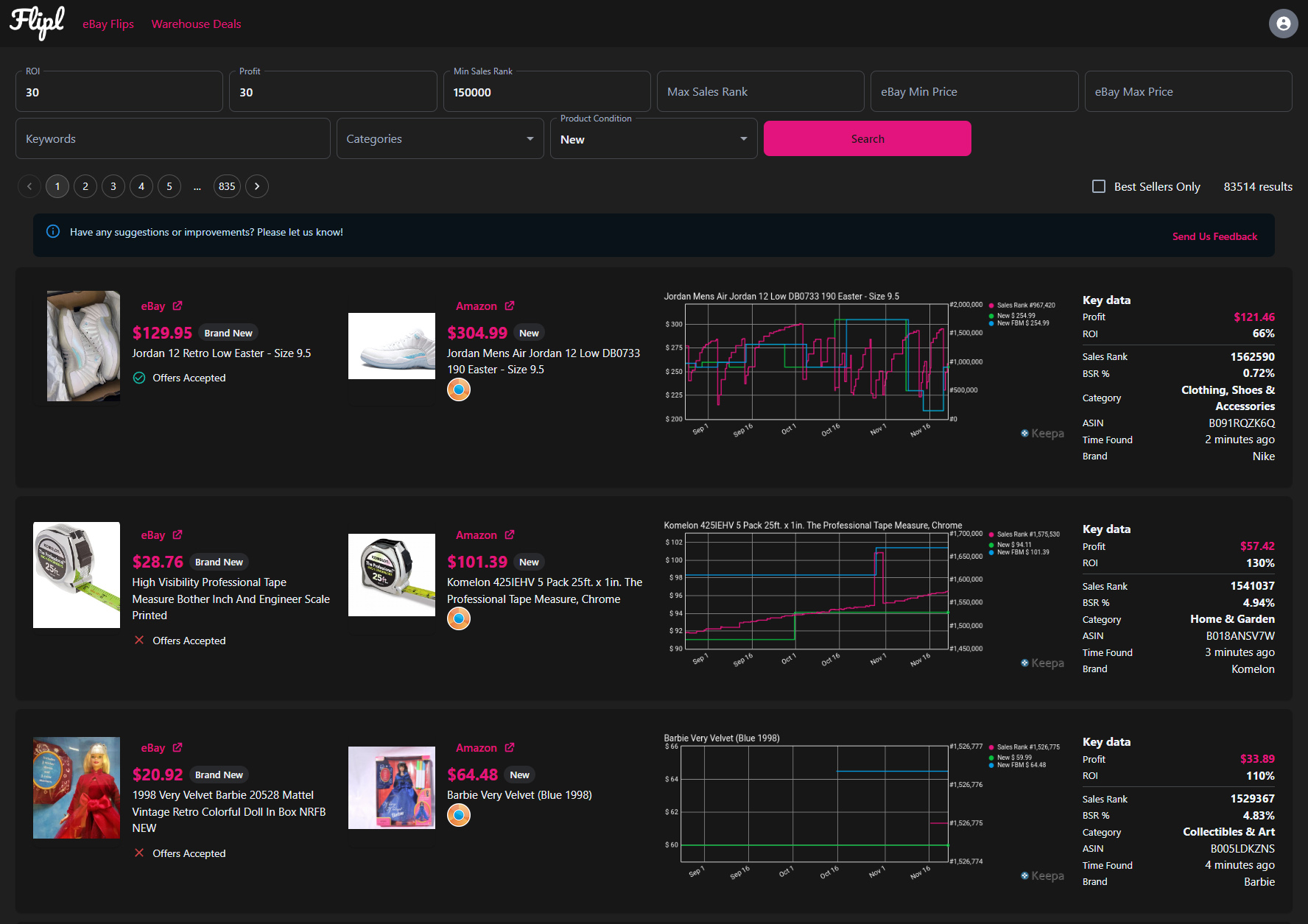The width and height of the screenshot is (1308, 924).
Task: Open Amazon blue Barbie box thumbnail
Action: tap(392, 788)
